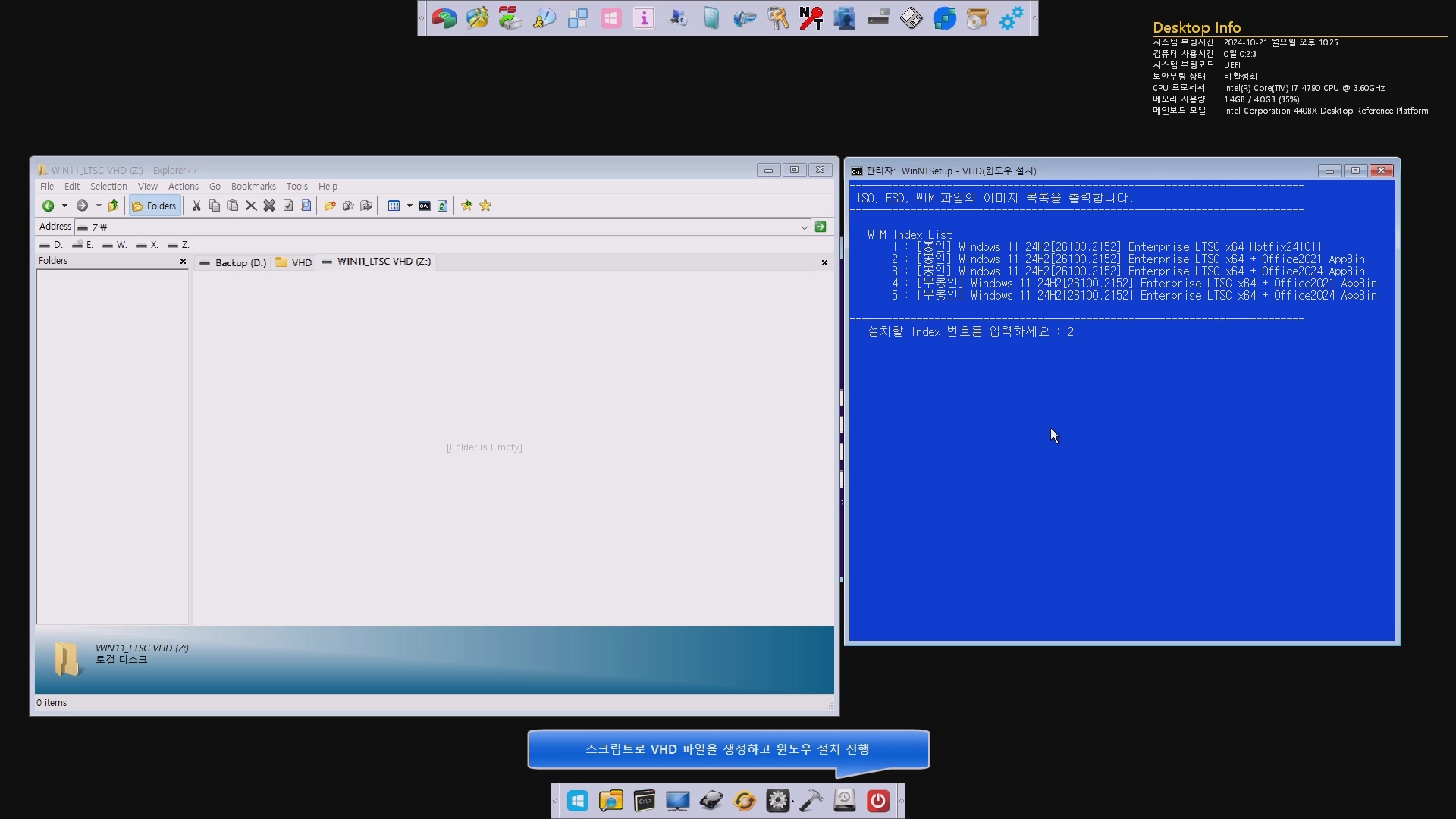
Task: Switch to the Backup (D:) tab
Action: (232, 262)
